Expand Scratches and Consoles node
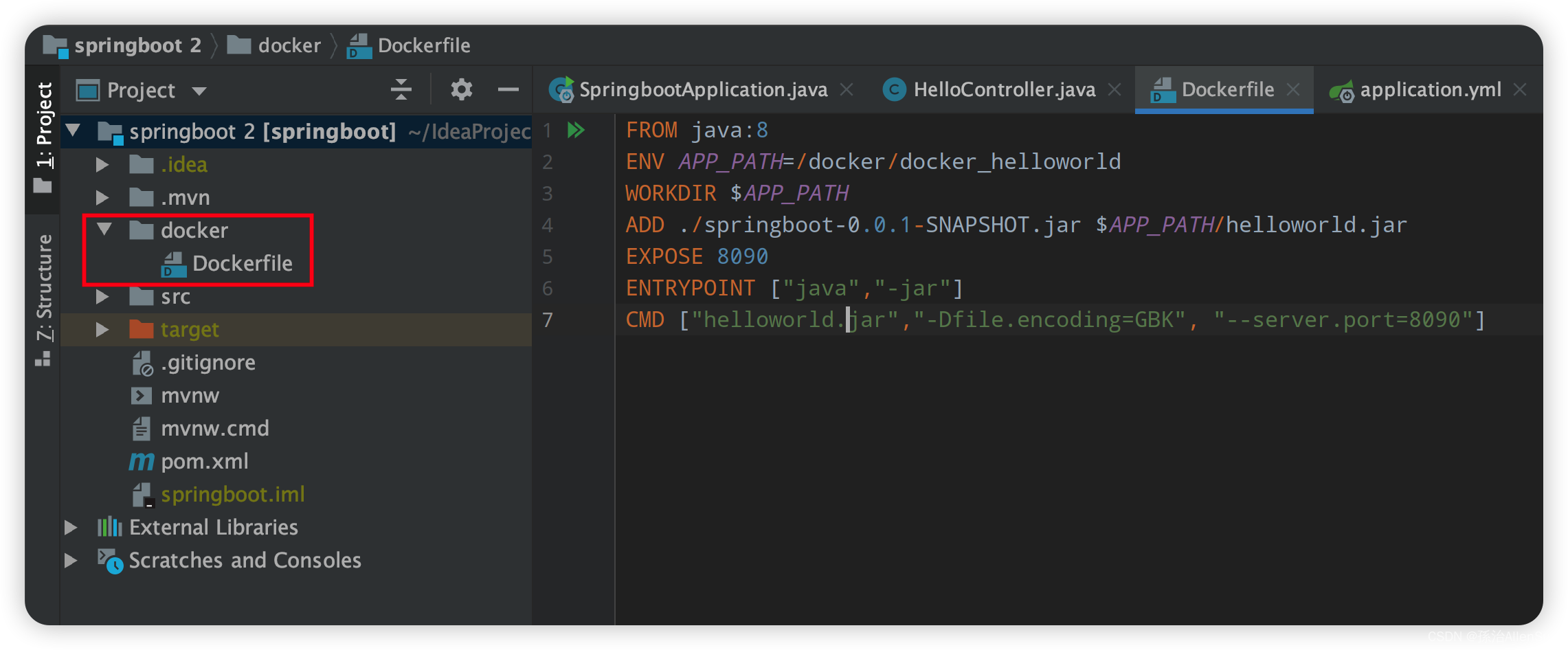The height and width of the screenshot is (650, 1568). (71, 560)
